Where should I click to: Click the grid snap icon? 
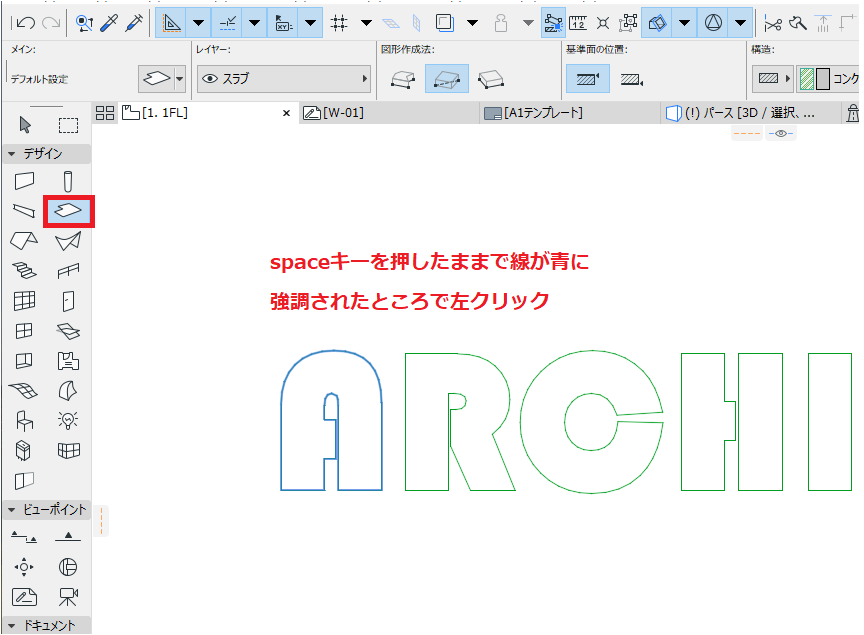pos(339,23)
